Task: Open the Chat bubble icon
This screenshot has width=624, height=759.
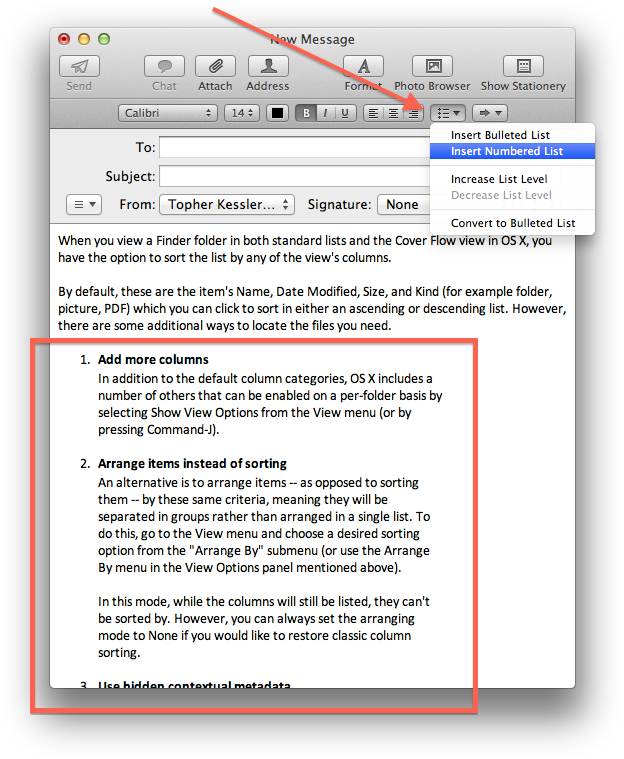Action: coord(164,67)
